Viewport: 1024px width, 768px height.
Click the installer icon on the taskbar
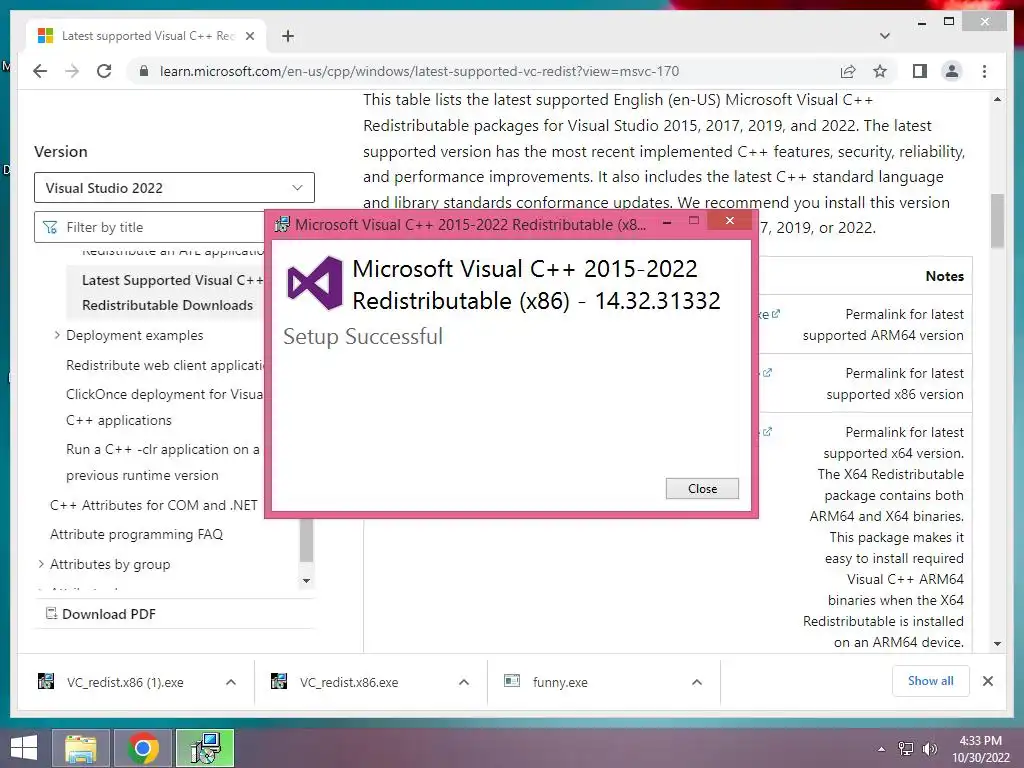tap(205, 748)
